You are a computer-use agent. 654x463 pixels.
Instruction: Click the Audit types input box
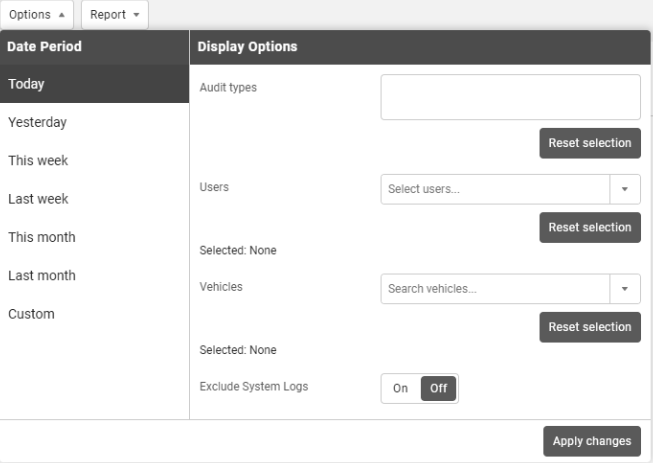(x=510, y=97)
